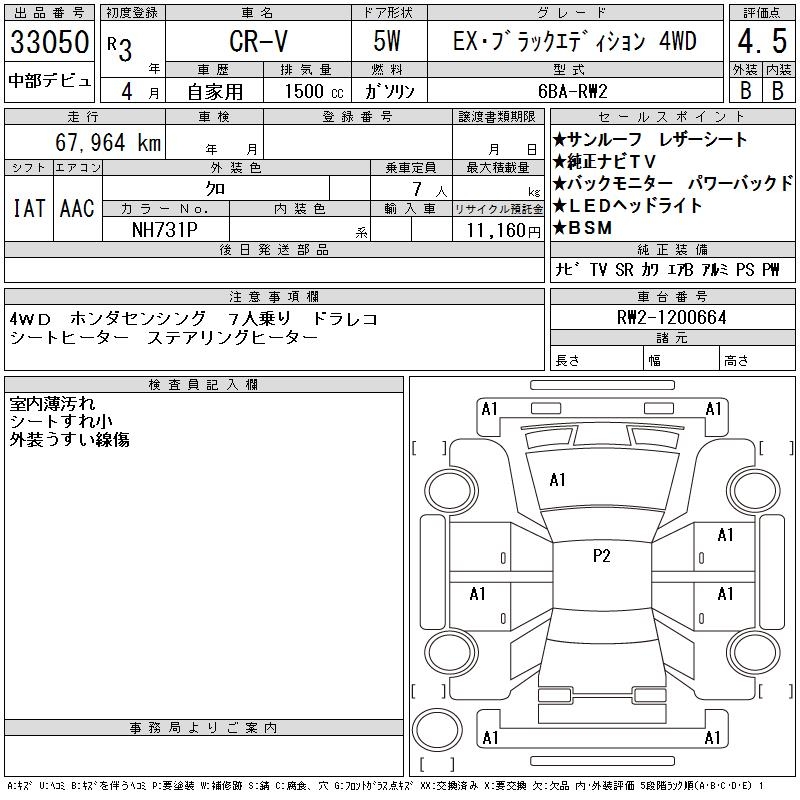Click exterior grade B under 外装
The image size is (800, 800).
[745, 91]
